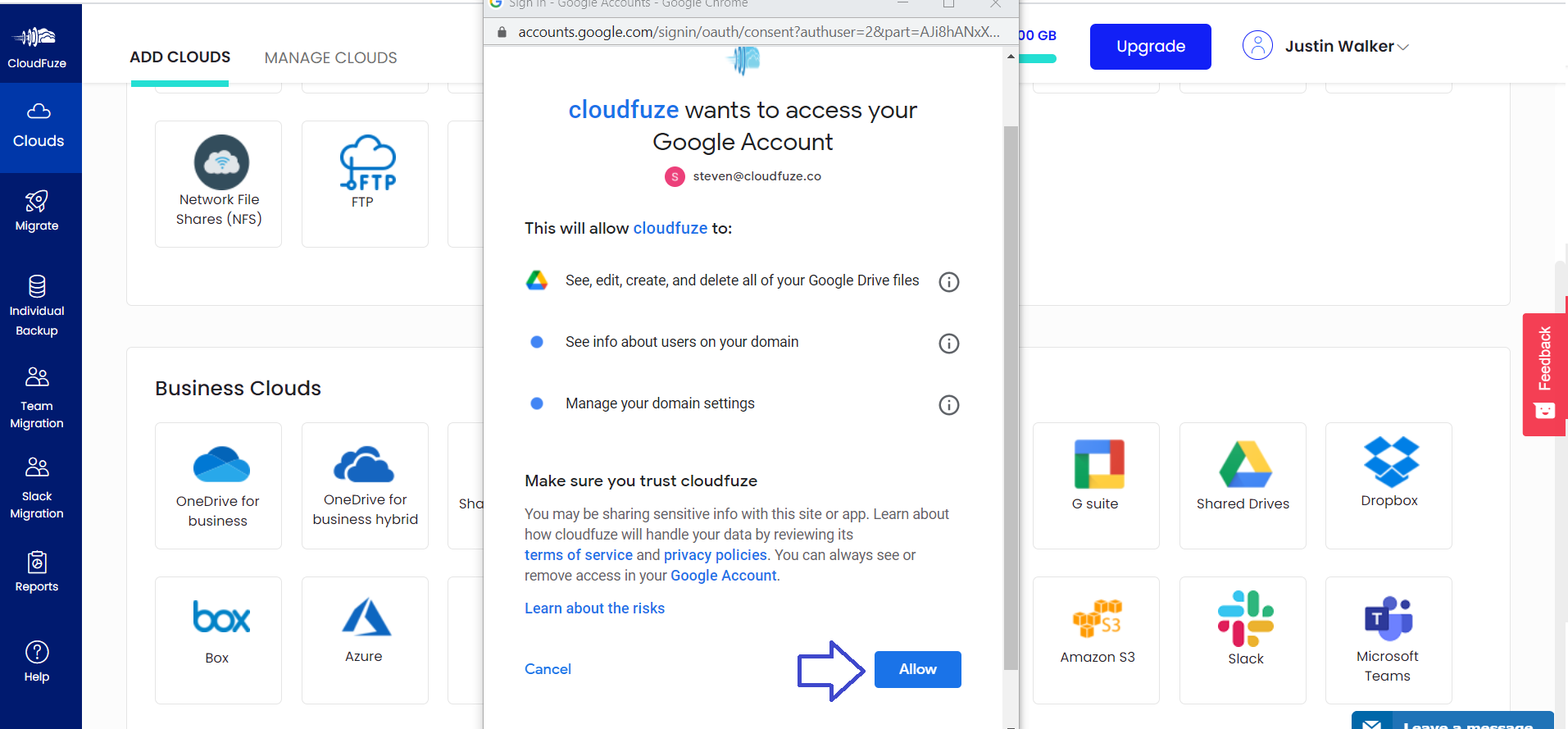Add Slack cloud
This screenshot has width=1568, height=729.
tap(1243, 640)
